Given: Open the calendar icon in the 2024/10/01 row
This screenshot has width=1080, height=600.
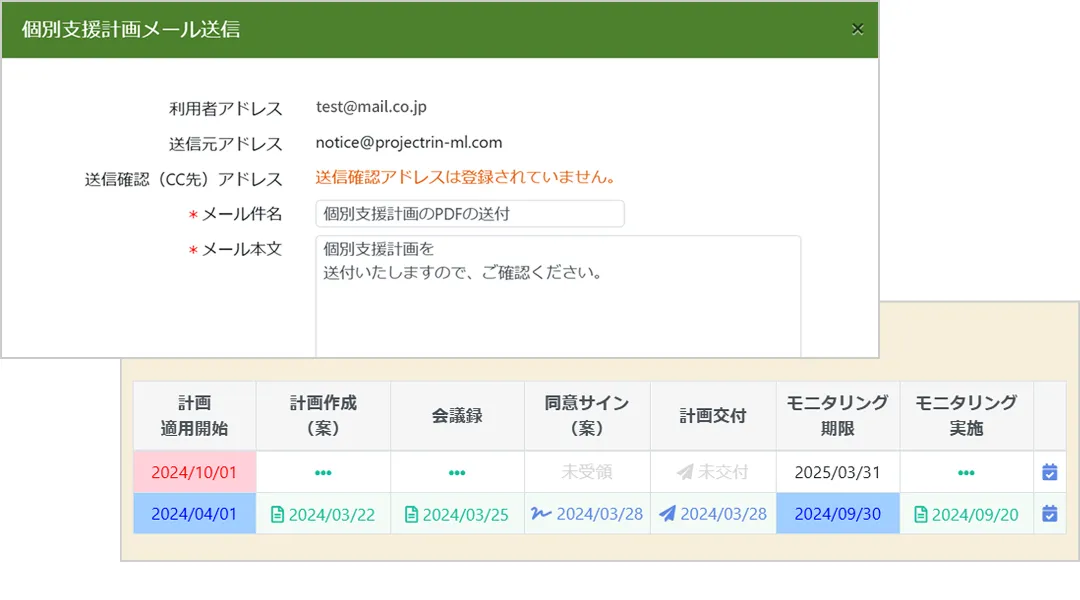Looking at the screenshot, I should 1050,472.
